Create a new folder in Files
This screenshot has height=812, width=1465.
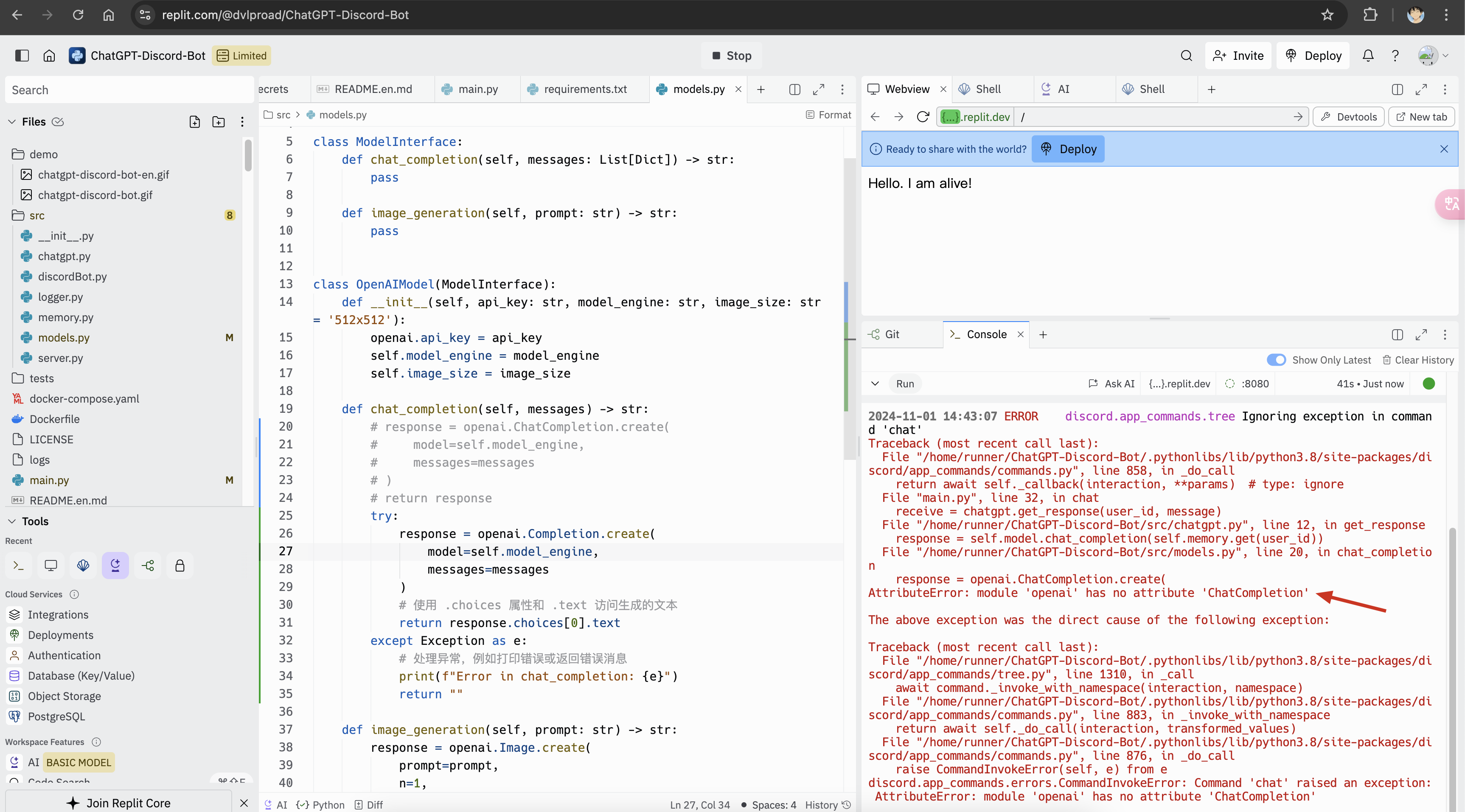tap(219, 122)
